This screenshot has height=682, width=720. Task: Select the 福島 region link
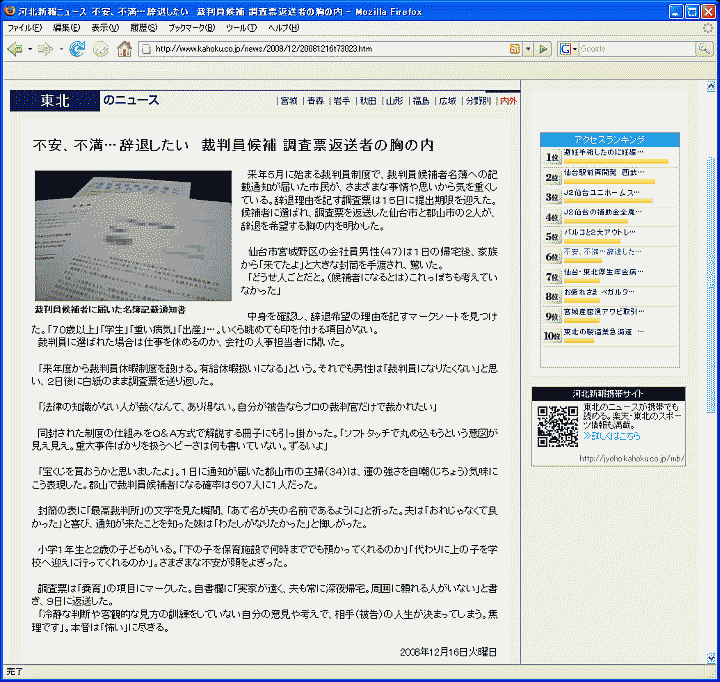coord(420,101)
